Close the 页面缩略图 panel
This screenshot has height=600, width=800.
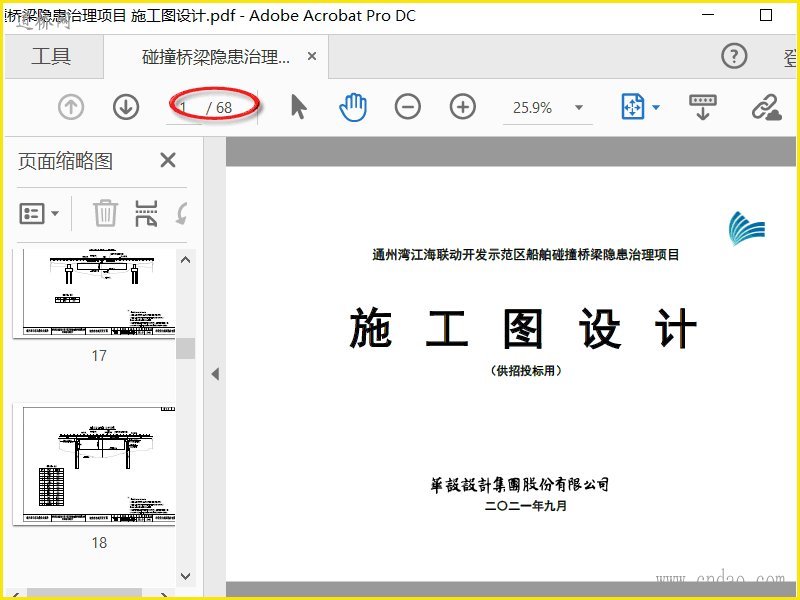coord(168,160)
